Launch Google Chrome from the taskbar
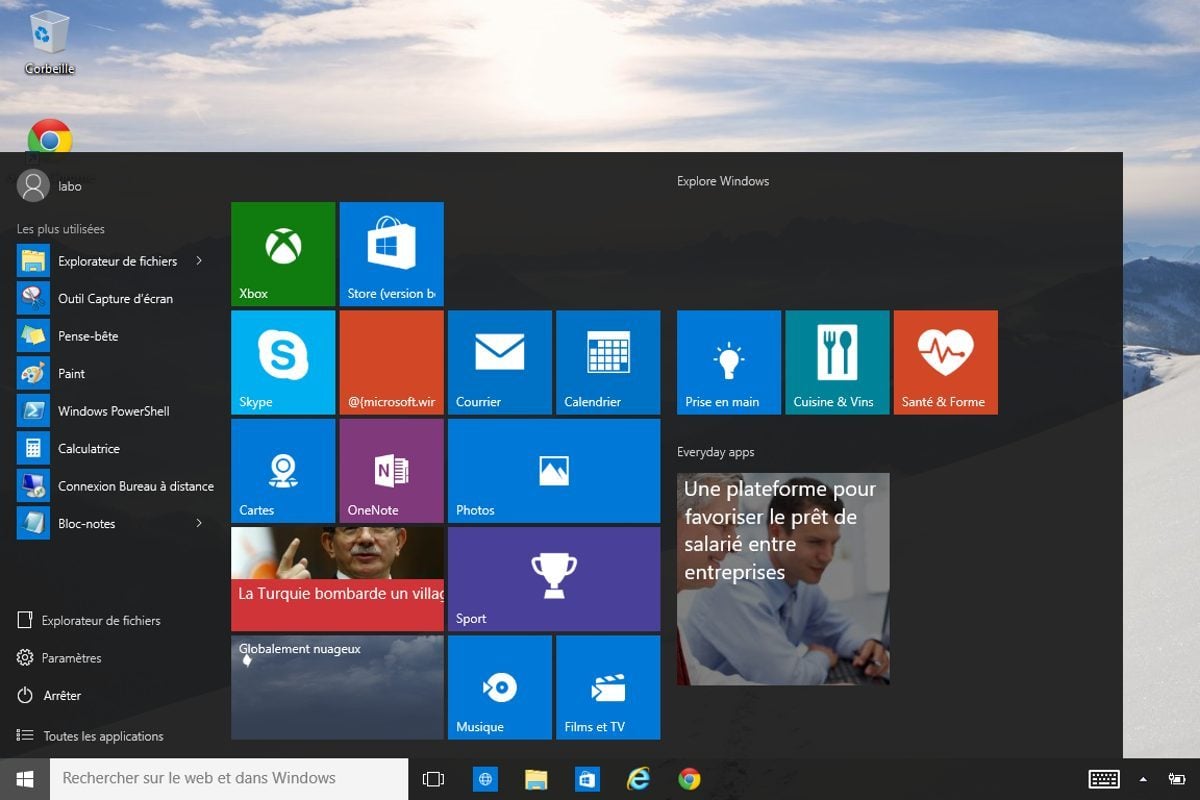 (x=689, y=779)
